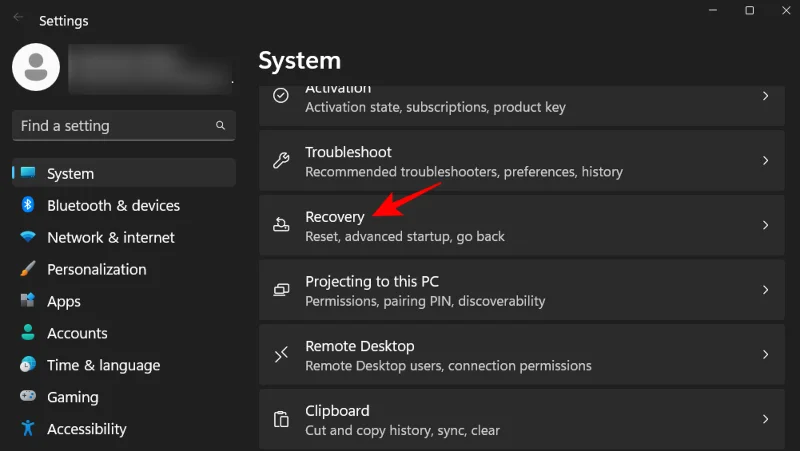Click the Gaming controller icon

[28, 395]
